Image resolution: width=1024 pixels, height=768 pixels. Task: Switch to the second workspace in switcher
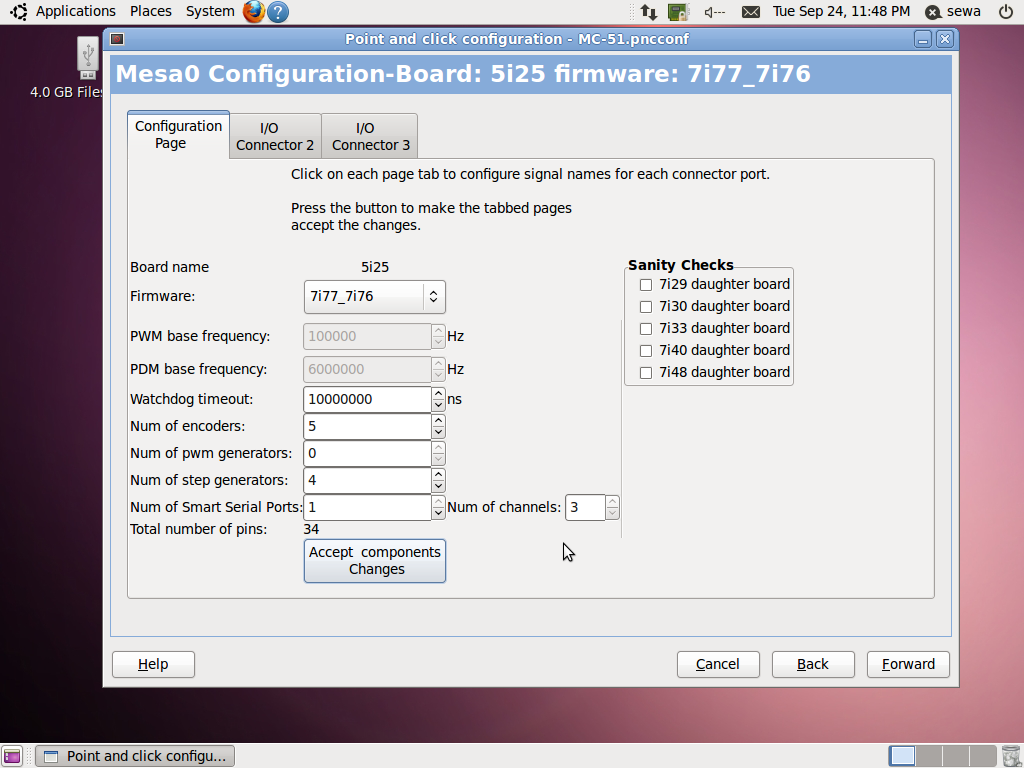coord(929,756)
